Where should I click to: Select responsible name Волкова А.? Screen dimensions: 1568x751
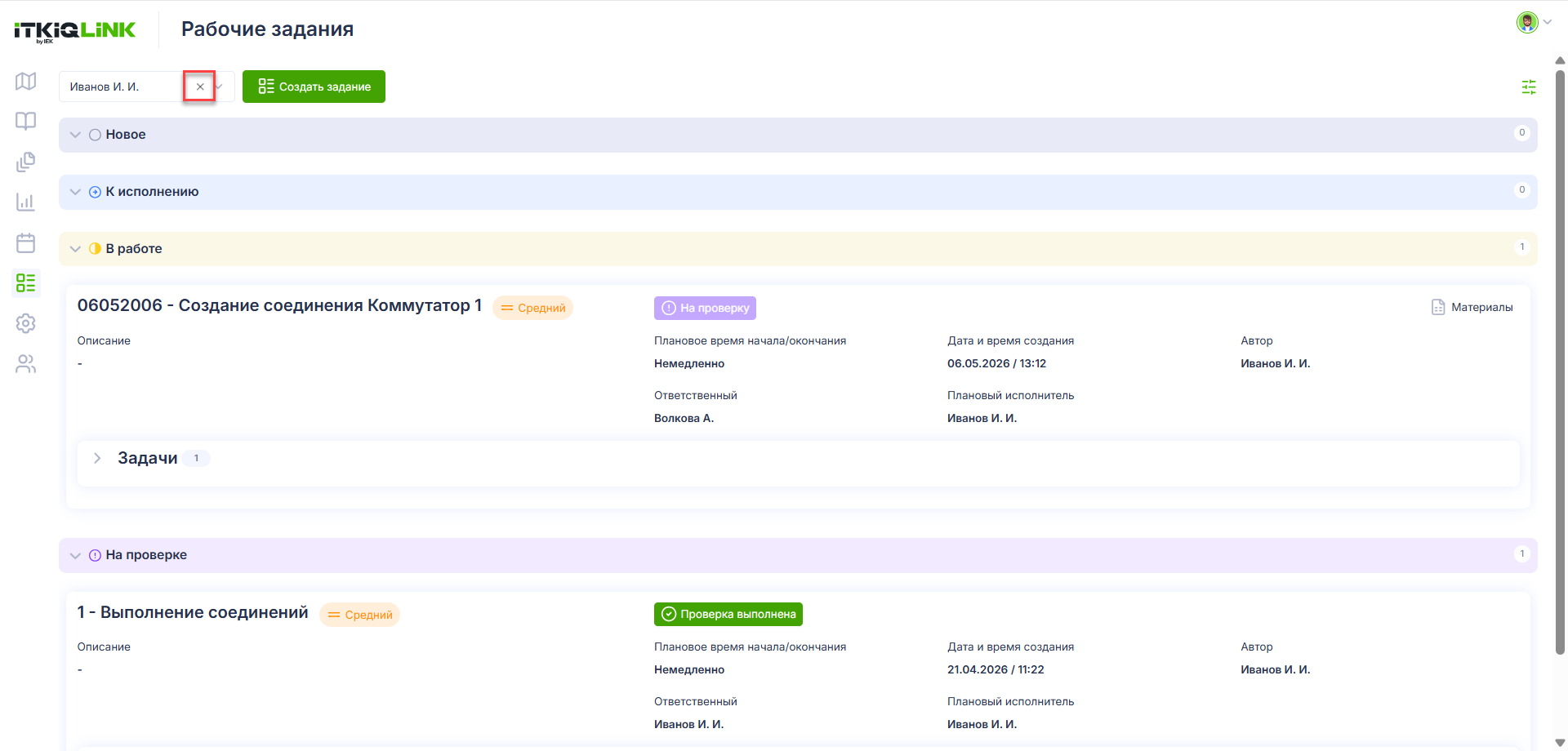pyautogui.click(x=684, y=418)
